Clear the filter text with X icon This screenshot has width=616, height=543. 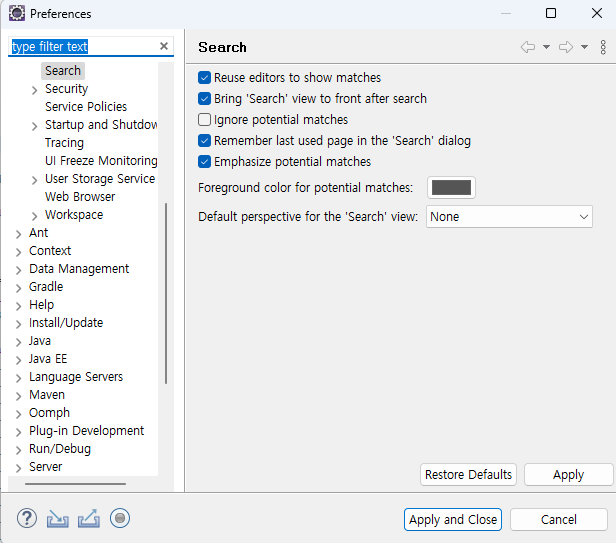[164, 46]
